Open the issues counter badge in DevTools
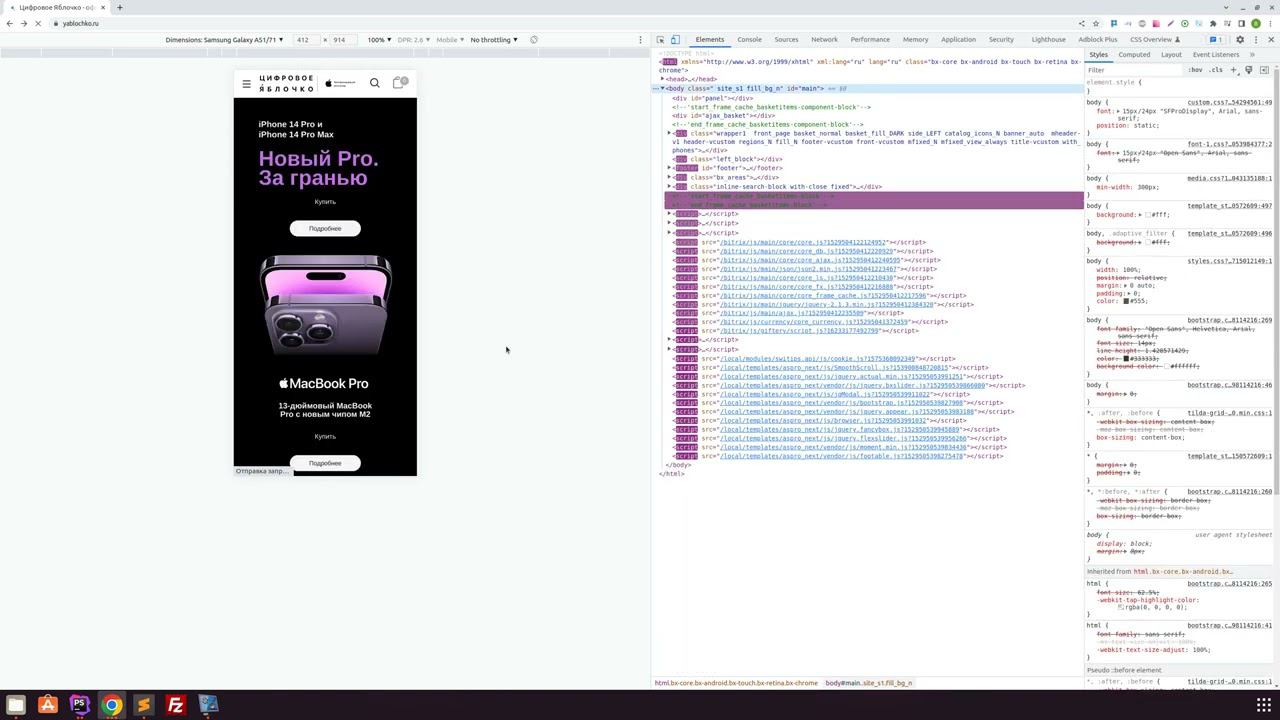Viewport: 1280px width, 720px height. pyautogui.click(x=1217, y=40)
